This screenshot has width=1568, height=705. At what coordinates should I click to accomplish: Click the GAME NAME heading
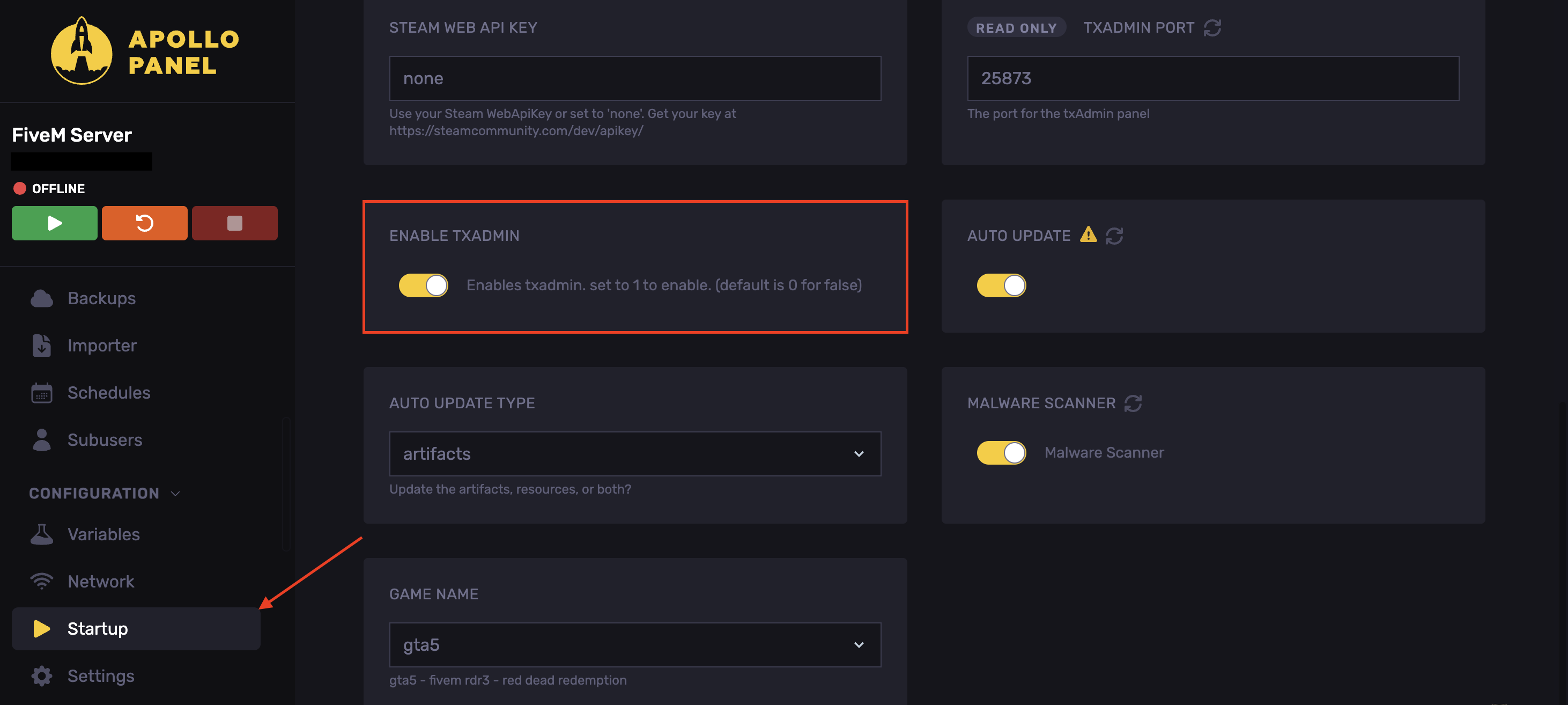(x=433, y=594)
